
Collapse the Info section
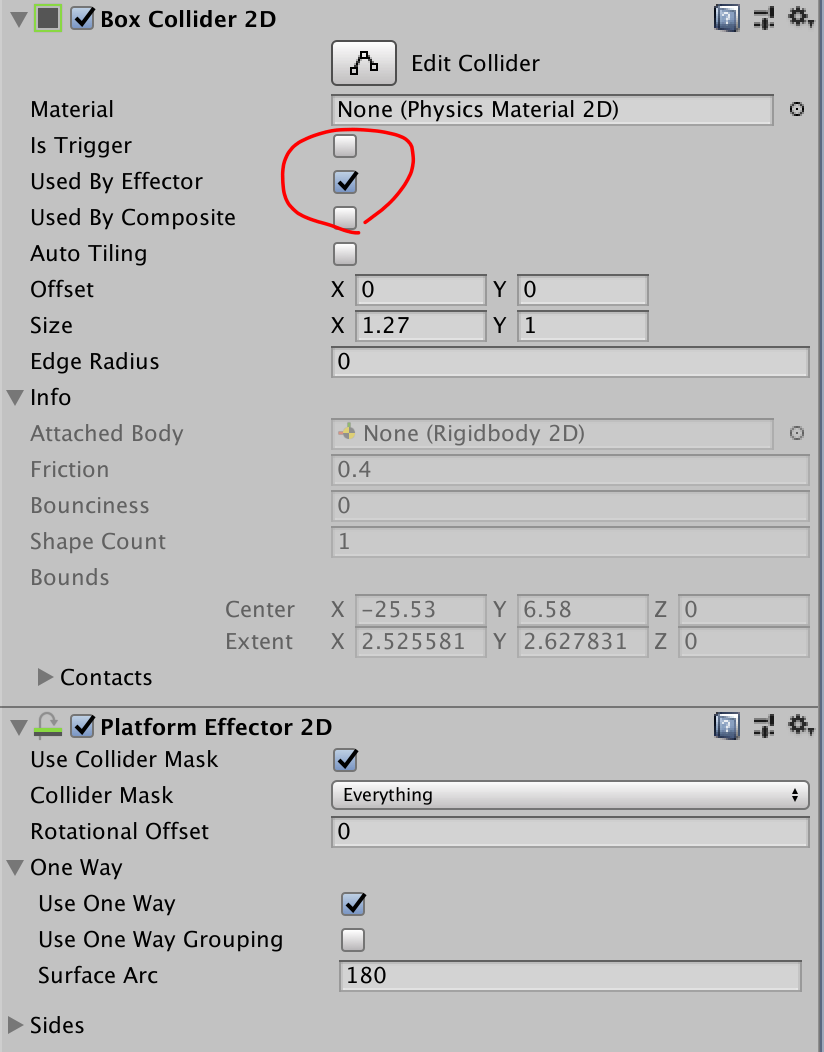coord(14,397)
